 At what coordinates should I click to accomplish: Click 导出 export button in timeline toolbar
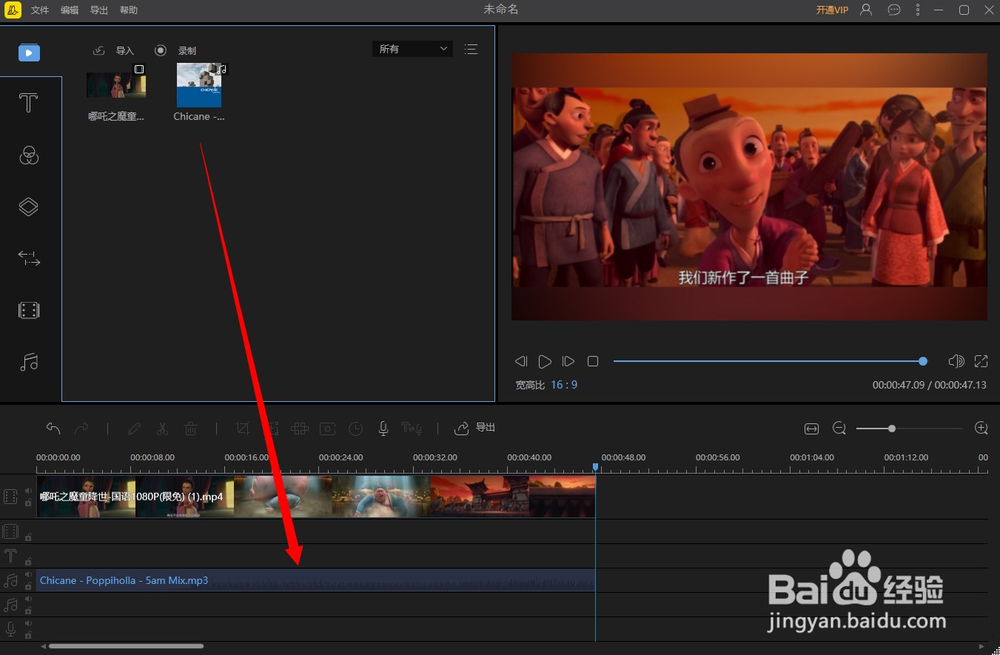474,428
